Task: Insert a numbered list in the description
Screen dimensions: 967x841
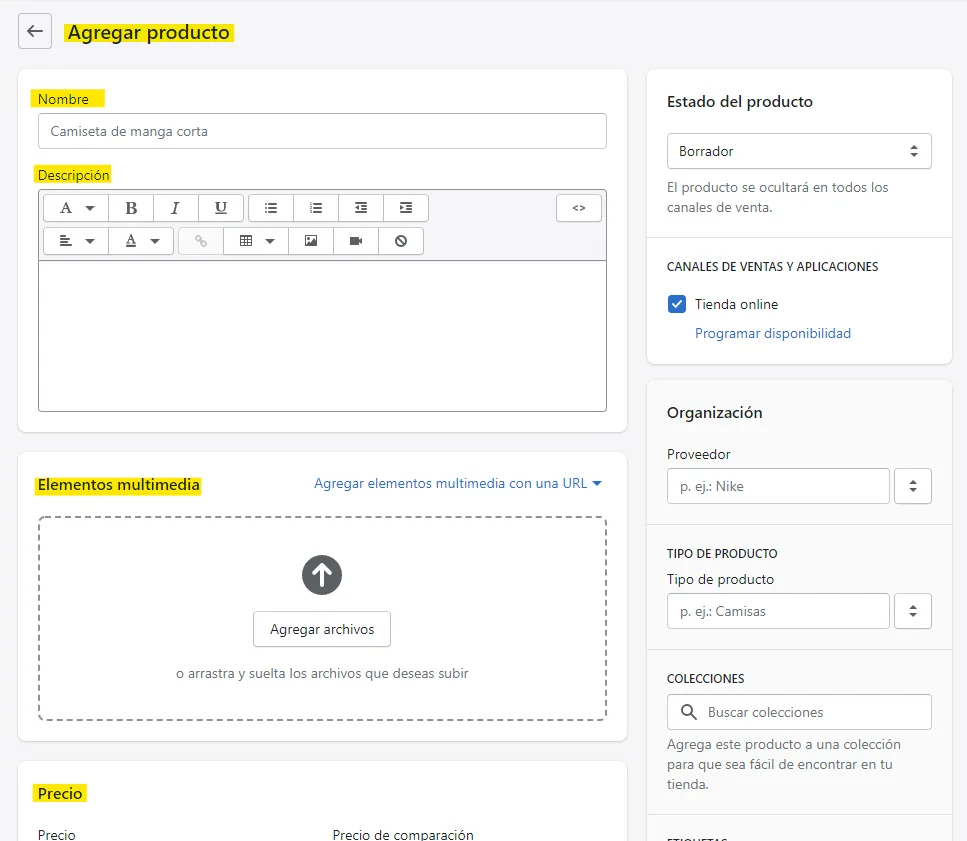Action: coord(316,207)
